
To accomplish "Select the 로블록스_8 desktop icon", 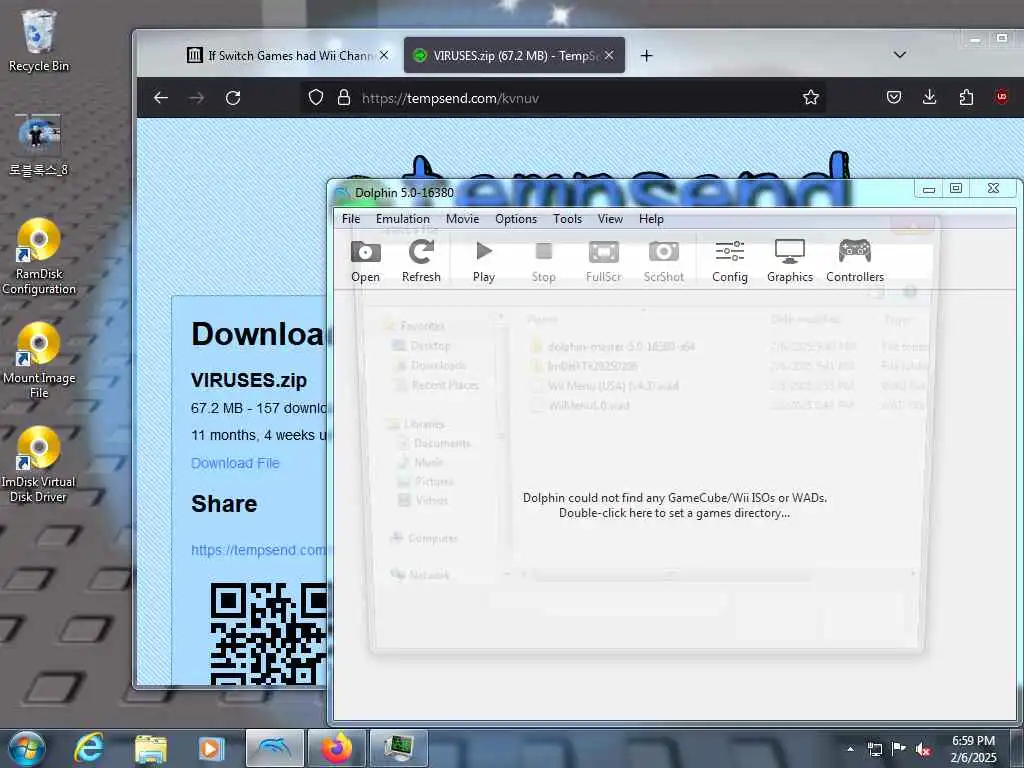I will [39, 146].
